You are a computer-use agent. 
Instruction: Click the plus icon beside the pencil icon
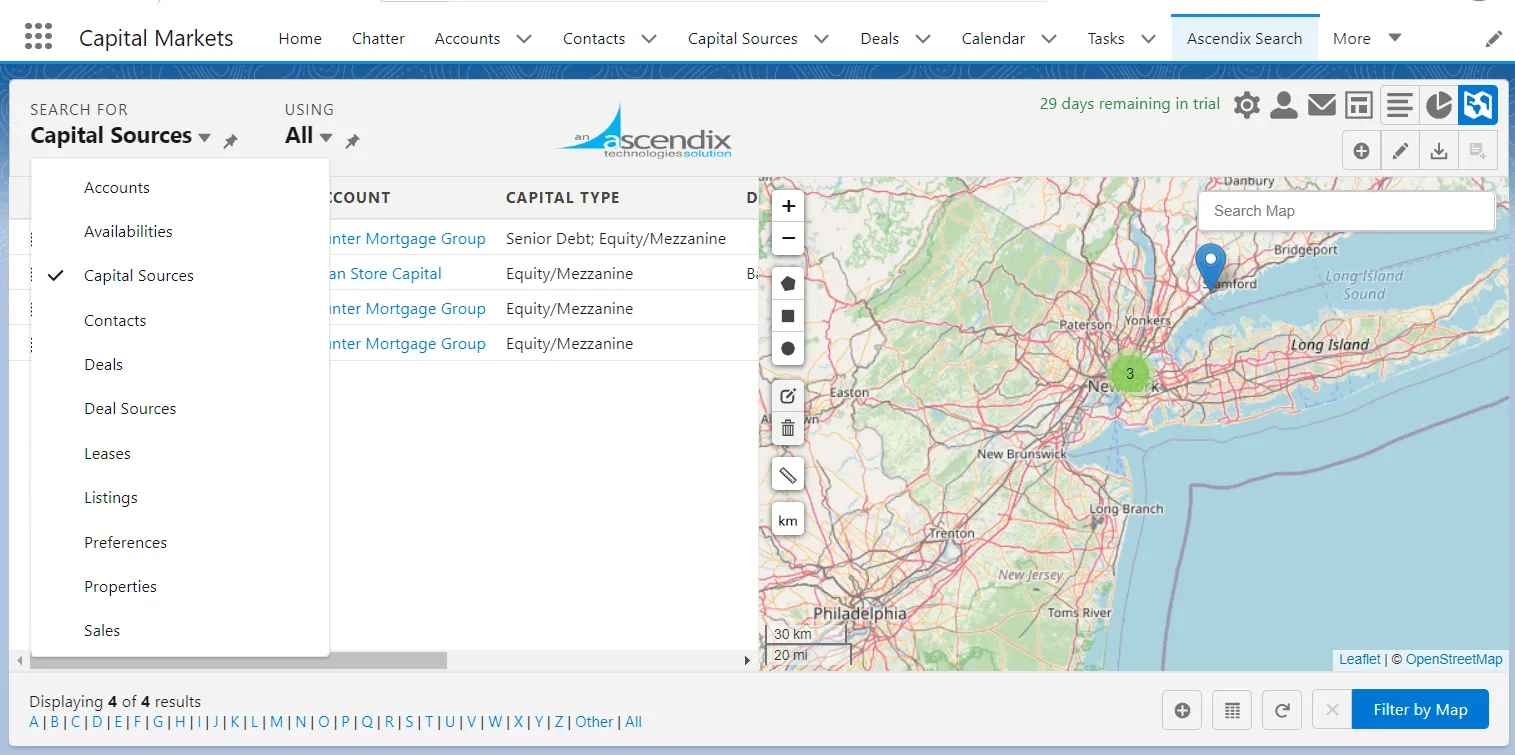1361,151
